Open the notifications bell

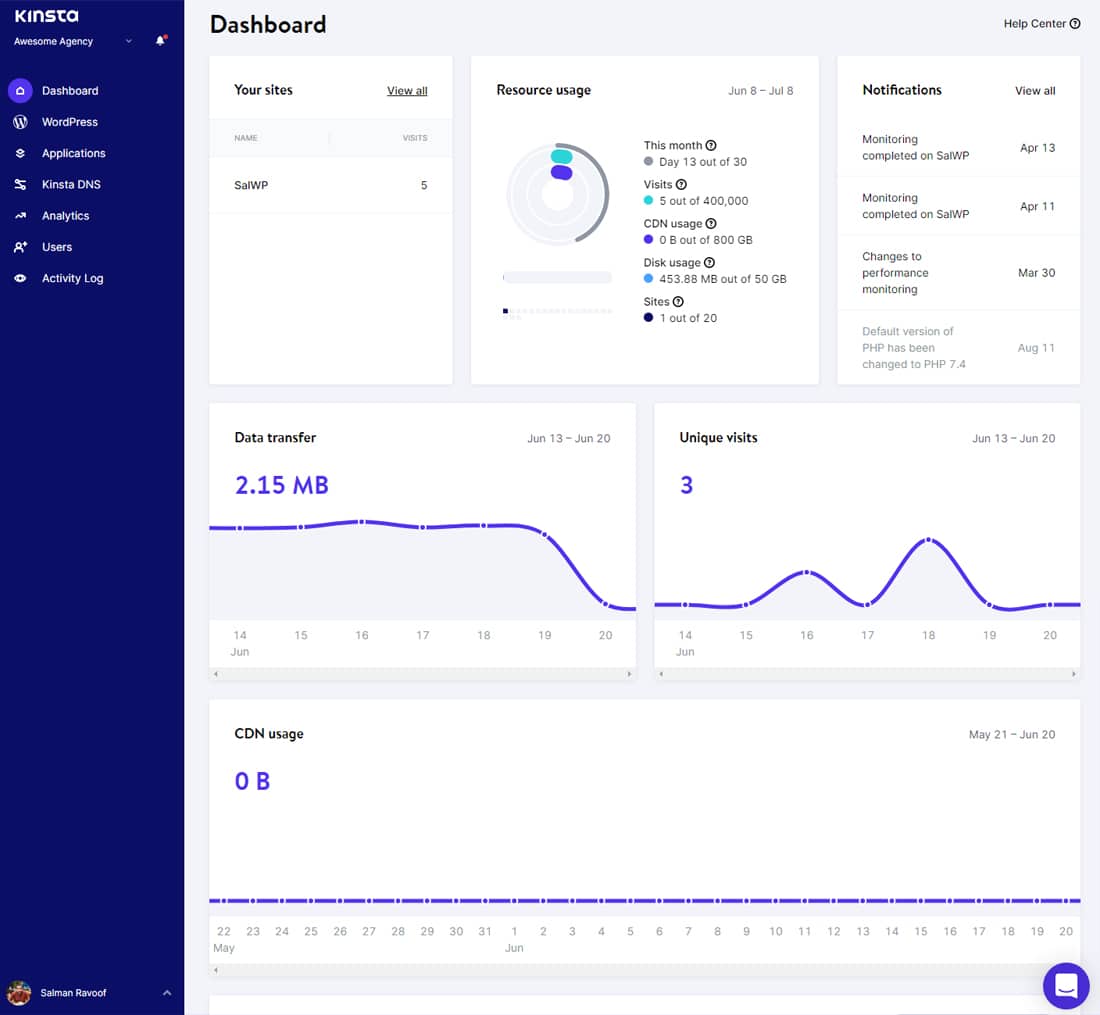click(160, 41)
